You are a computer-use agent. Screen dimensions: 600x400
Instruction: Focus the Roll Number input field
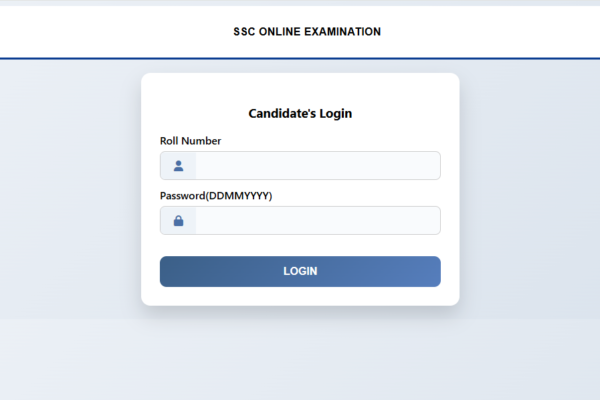tap(316, 166)
